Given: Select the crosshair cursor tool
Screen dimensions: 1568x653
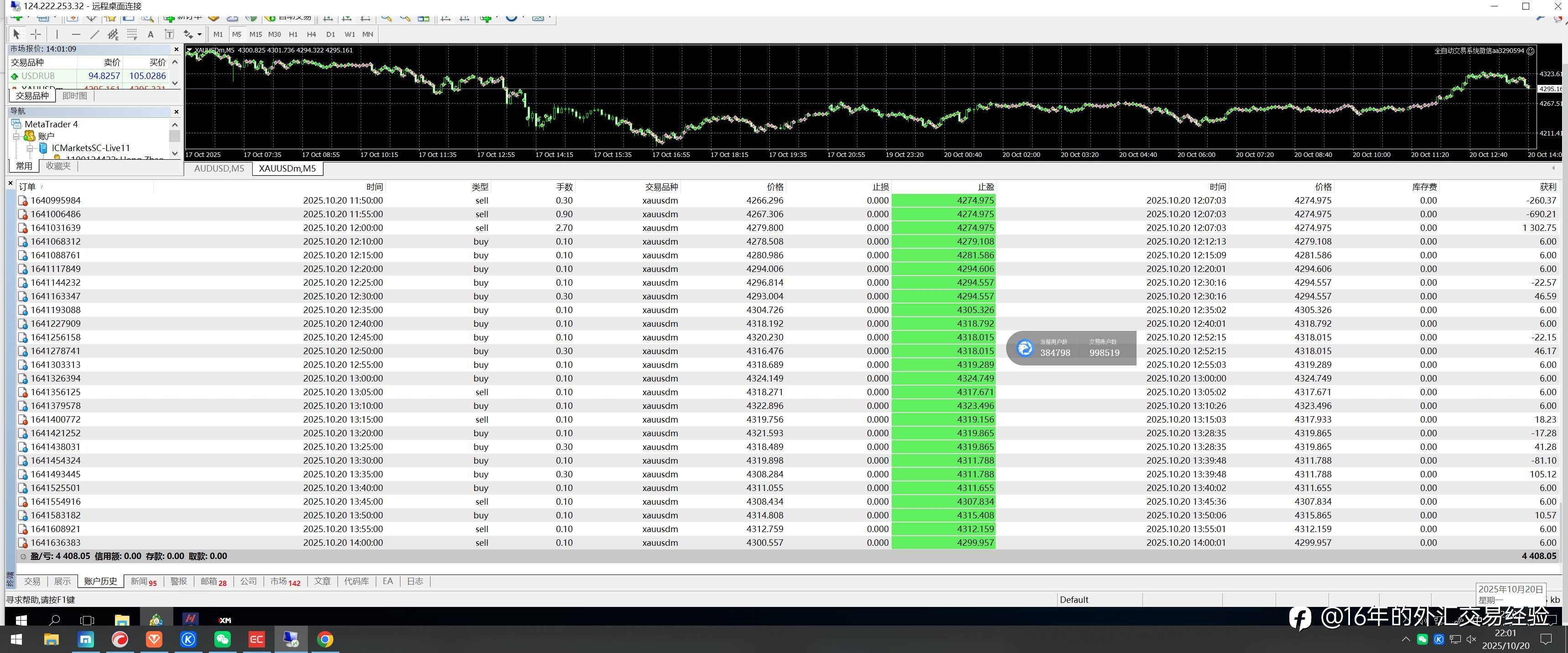Looking at the screenshot, I should [36, 35].
